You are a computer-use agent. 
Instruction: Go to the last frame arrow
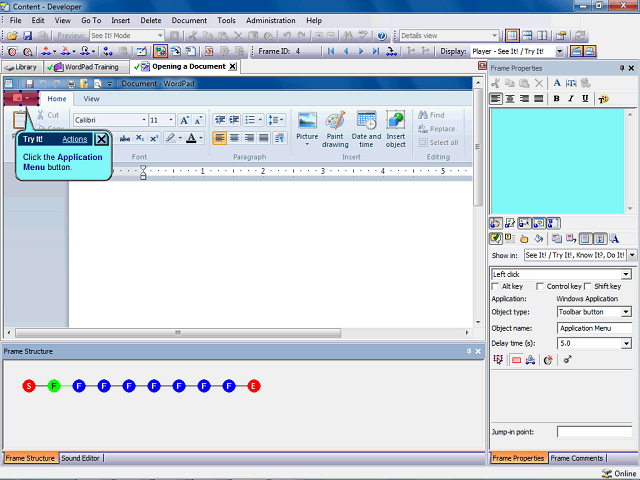click(x=376, y=51)
